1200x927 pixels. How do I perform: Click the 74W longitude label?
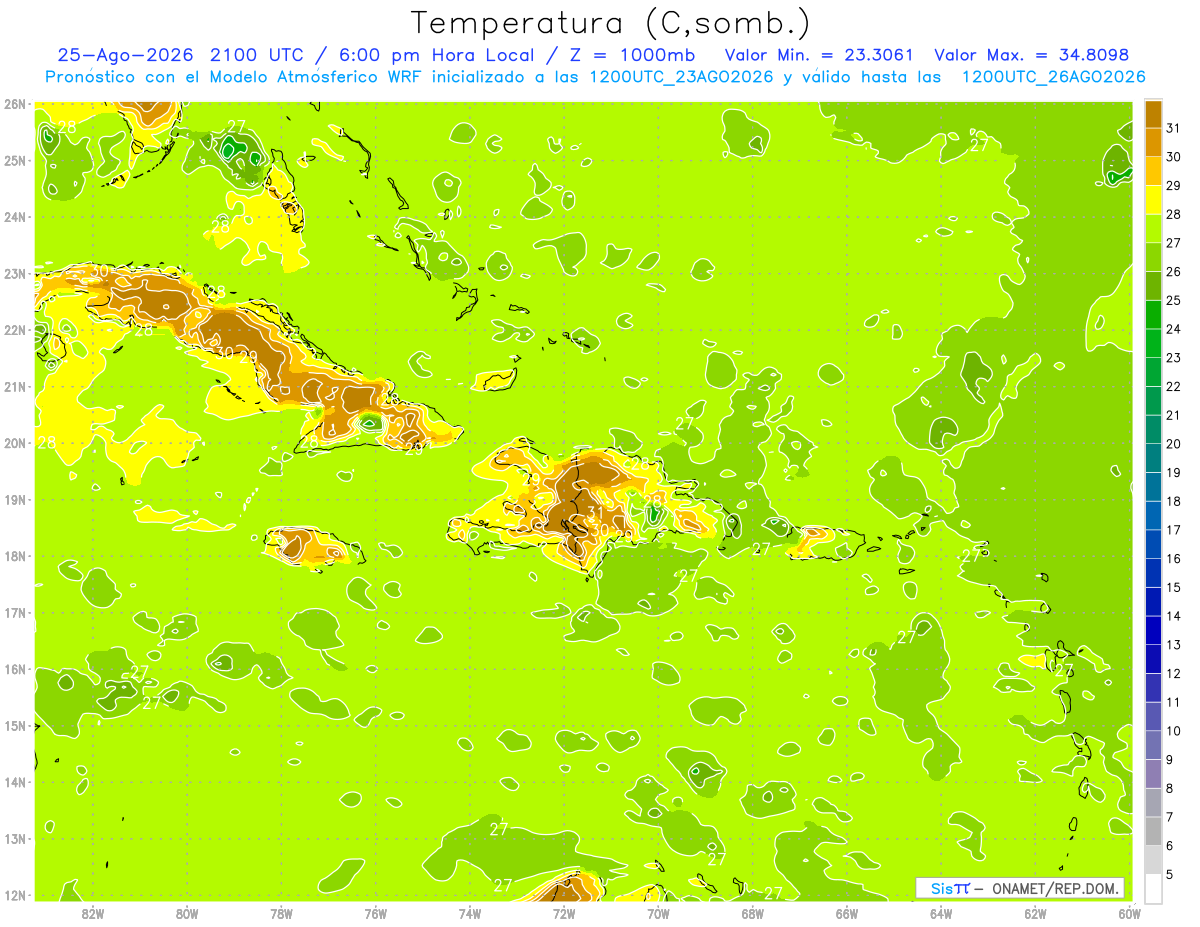tap(469, 913)
